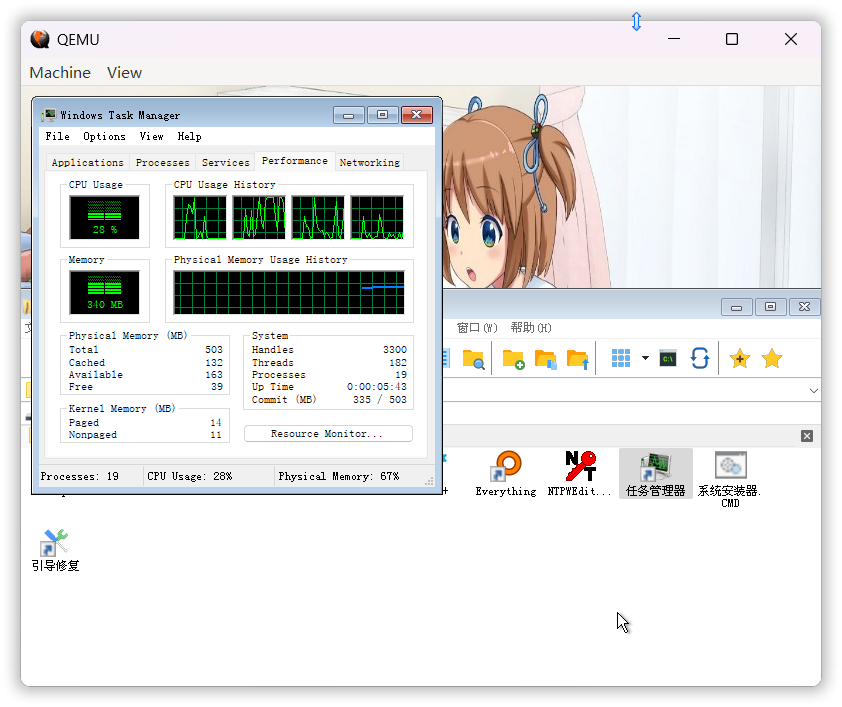Minimize the Windows Task Manager window
This screenshot has width=842, height=707.
pos(349,115)
